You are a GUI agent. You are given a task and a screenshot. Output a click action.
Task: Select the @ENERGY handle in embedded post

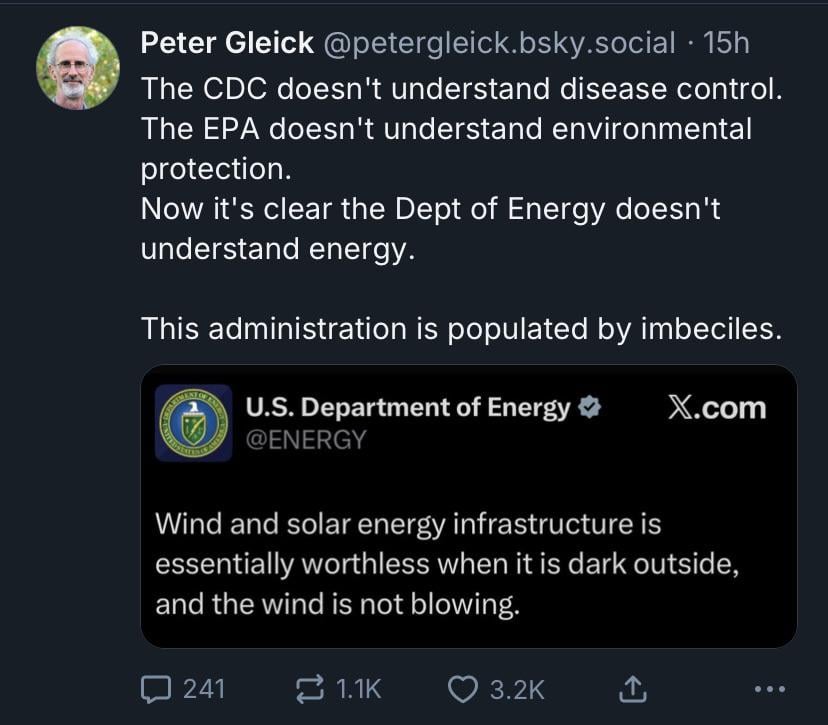pyautogui.click(x=306, y=440)
